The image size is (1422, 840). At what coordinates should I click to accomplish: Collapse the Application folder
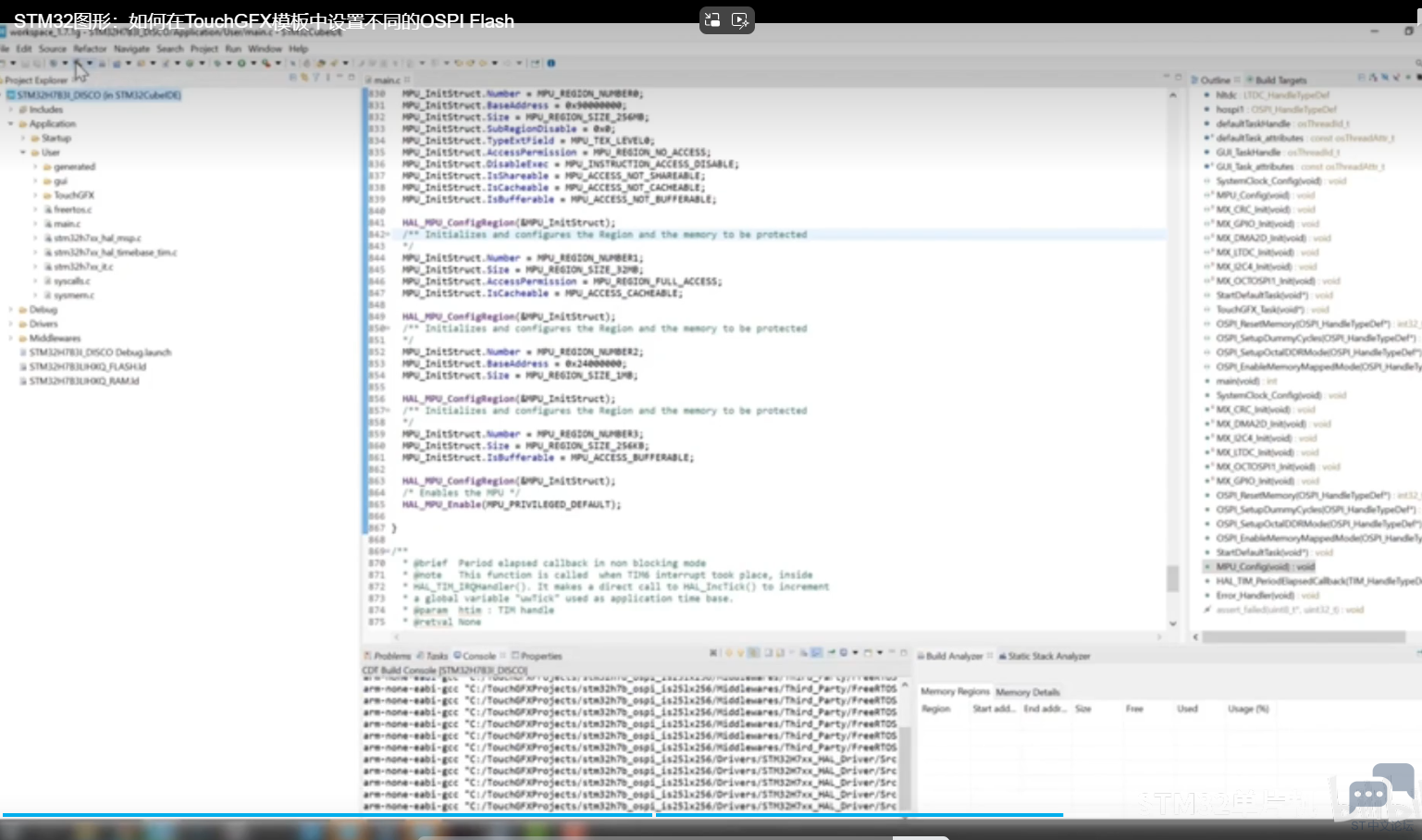click(11, 124)
